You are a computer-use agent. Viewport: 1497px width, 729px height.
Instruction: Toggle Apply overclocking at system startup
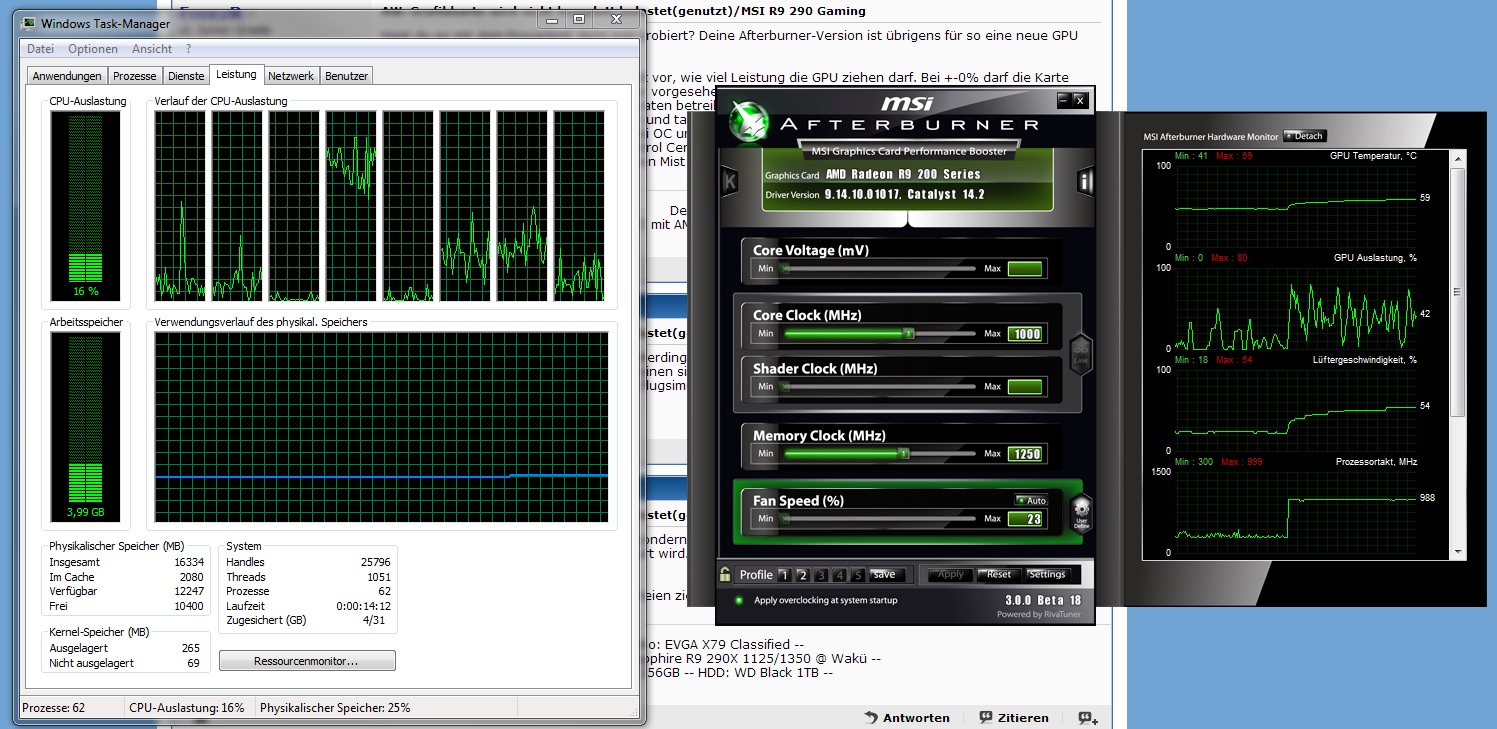739,600
